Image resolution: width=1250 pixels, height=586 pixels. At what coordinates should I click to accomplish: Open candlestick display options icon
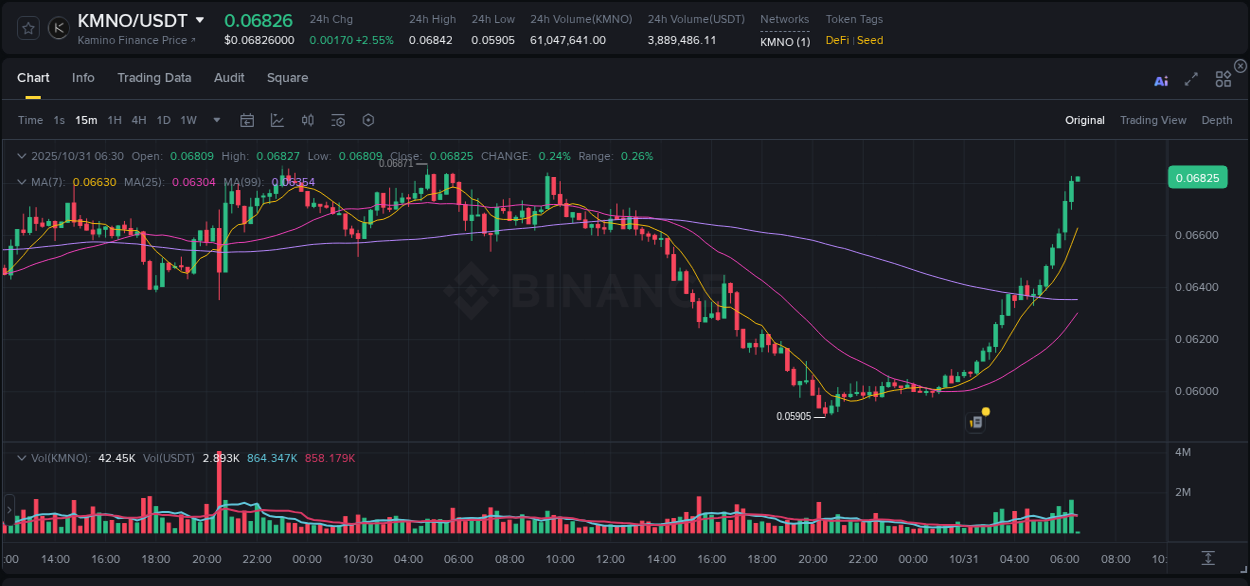pyautogui.click(x=307, y=120)
